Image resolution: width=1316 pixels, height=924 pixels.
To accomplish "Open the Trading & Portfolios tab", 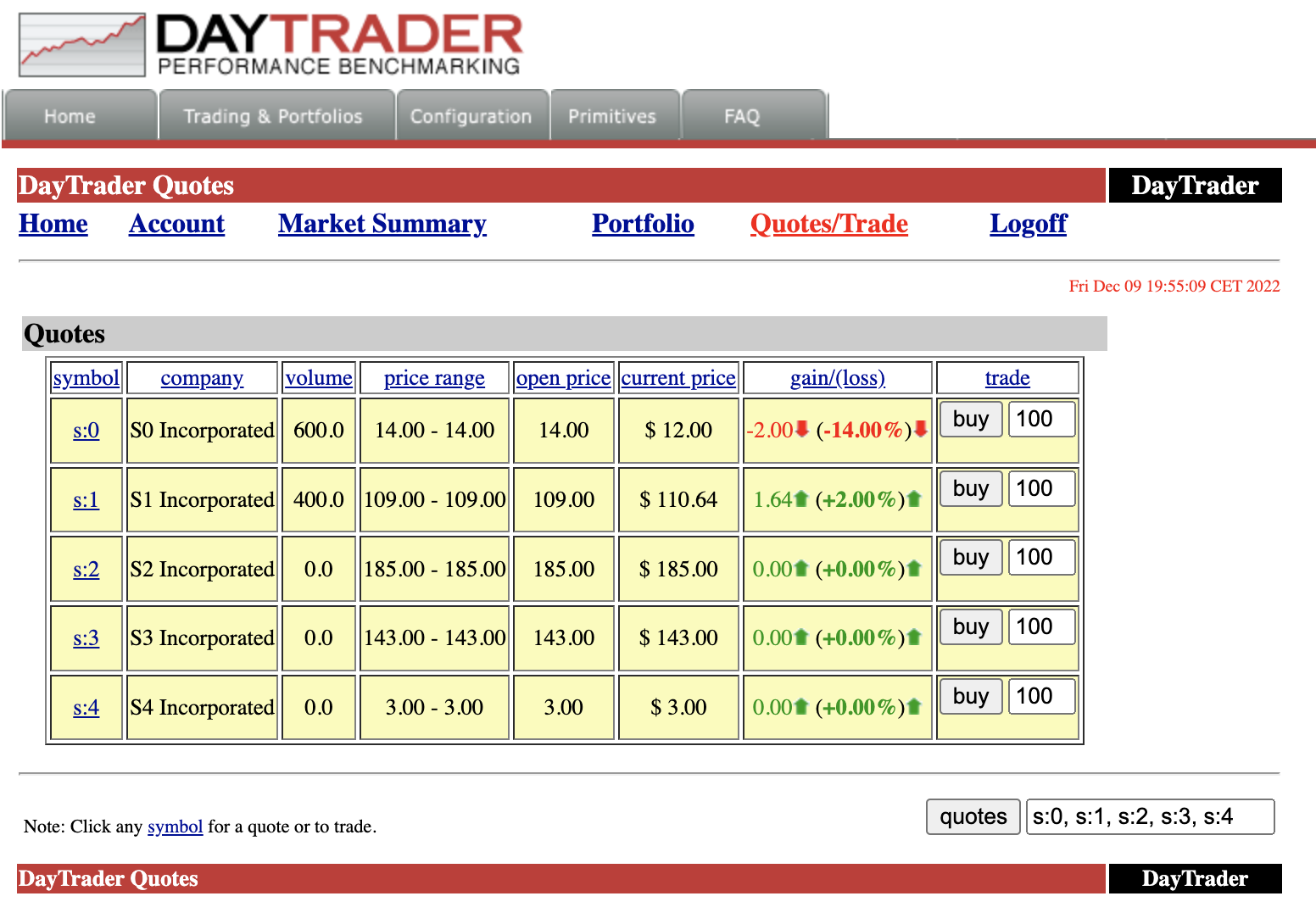I will 273,116.
